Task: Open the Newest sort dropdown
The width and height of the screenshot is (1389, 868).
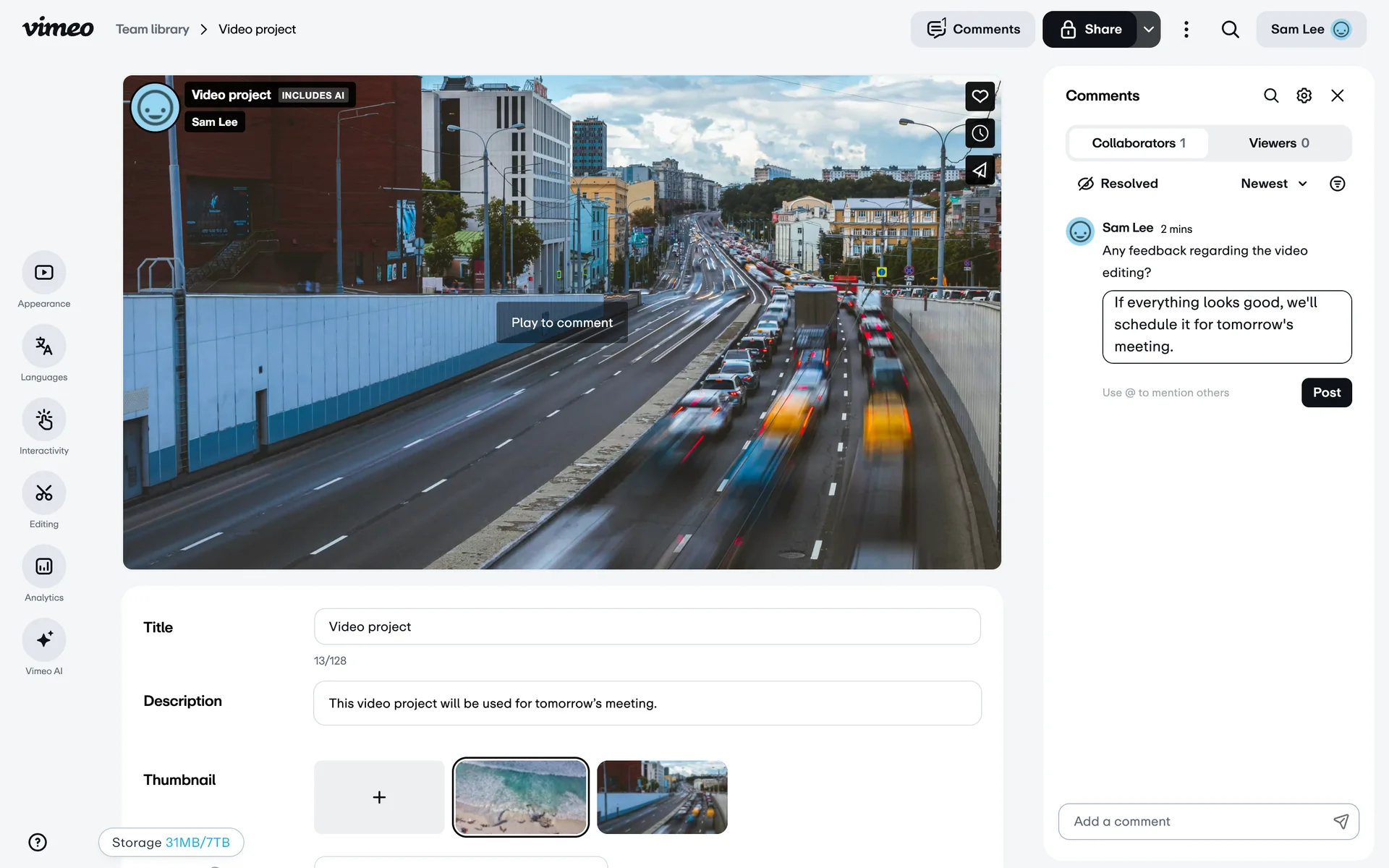Action: point(1273,184)
